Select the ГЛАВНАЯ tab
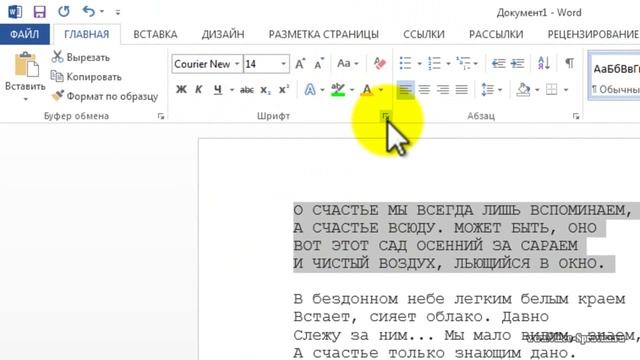Image resolution: width=640 pixels, height=360 pixels. (x=87, y=34)
